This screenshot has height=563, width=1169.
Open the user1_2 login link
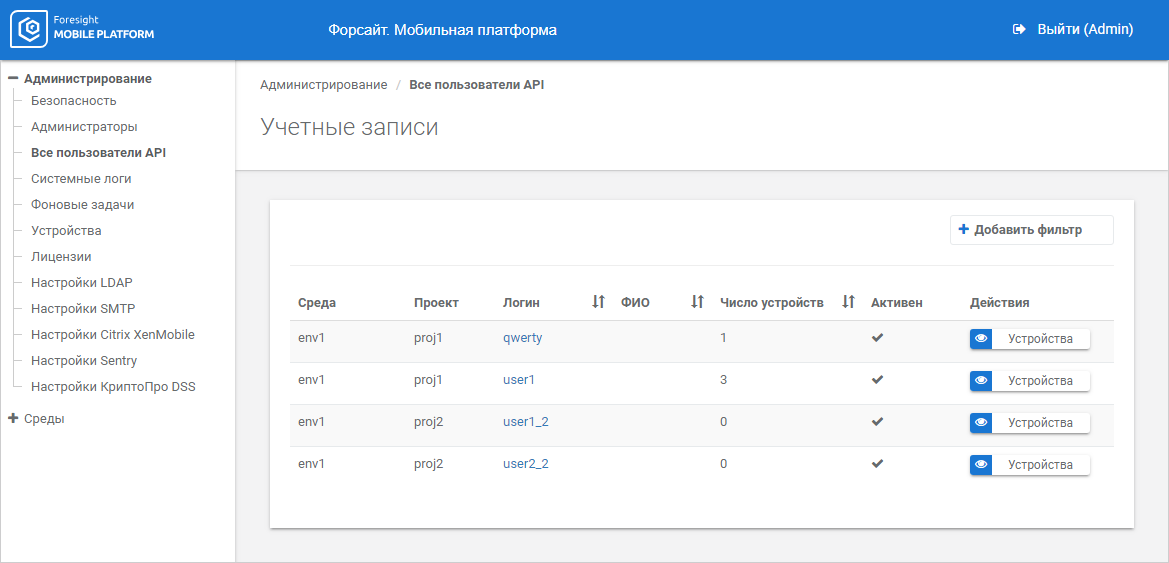[x=525, y=422]
